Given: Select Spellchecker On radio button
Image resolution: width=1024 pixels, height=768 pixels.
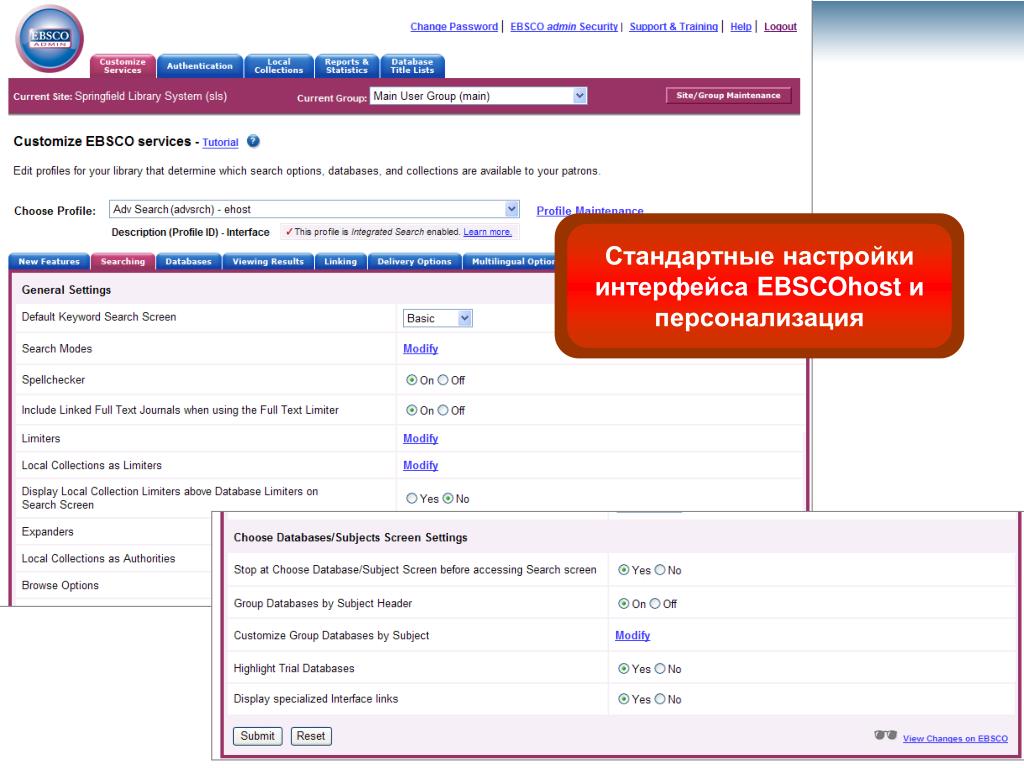Looking at the screenshot, I should 411,380.
